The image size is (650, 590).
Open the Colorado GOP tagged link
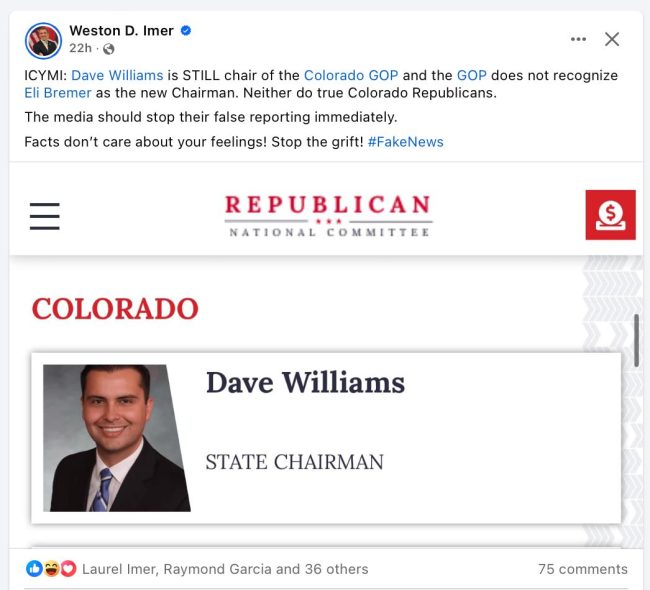coord(351,75)
